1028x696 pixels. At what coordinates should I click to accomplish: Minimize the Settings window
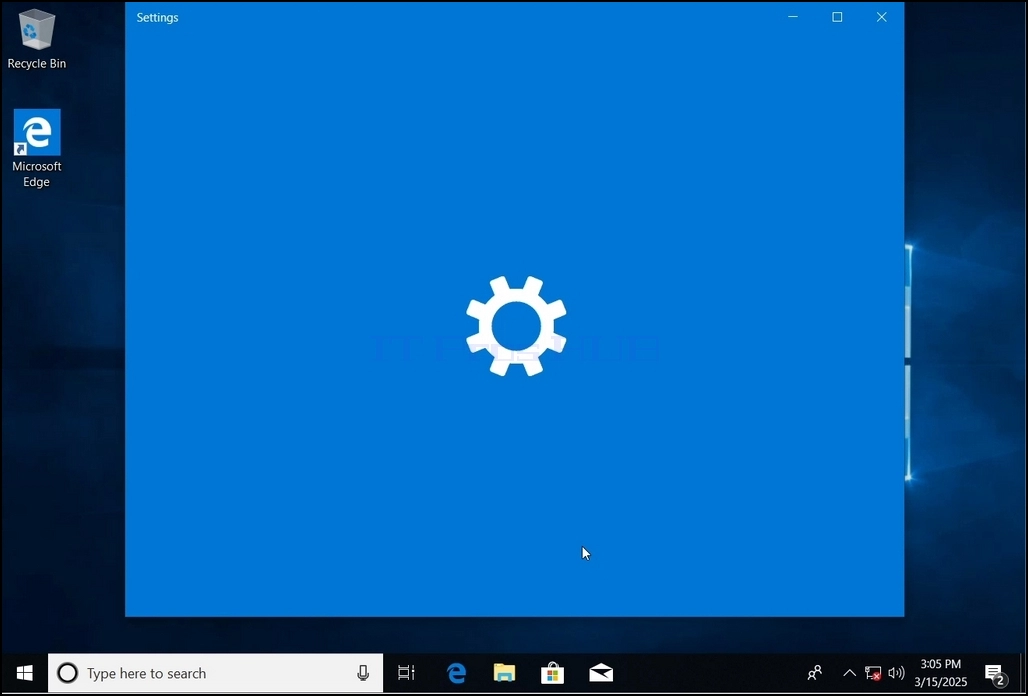[x=793, y=17]
